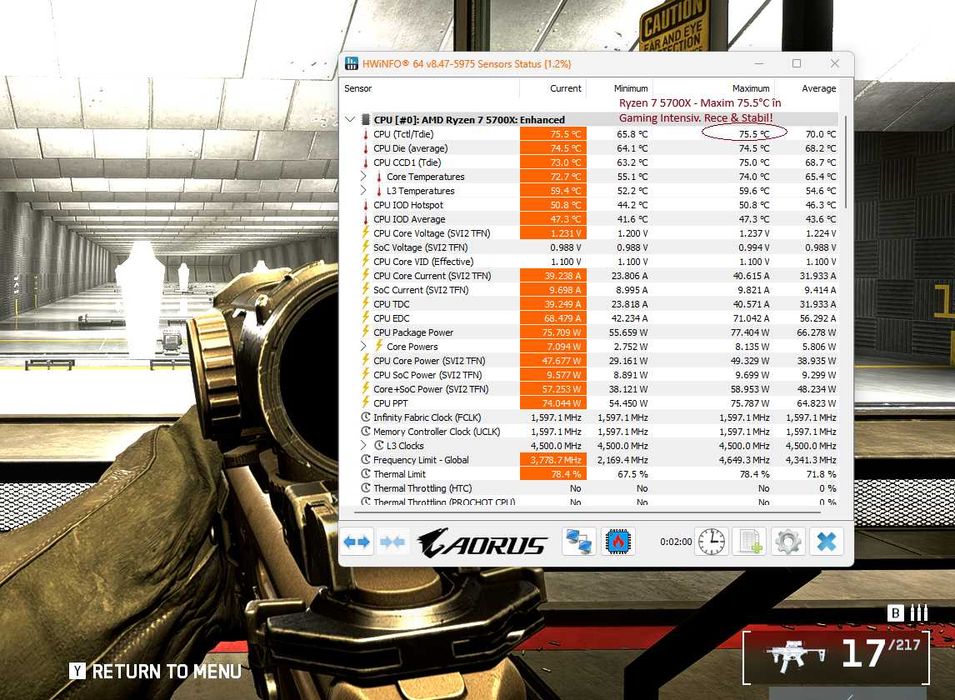Click the B fire-mode key indicator in HUD
The image size is (955, 700).
pyautogui.click(x=895, y=613)
